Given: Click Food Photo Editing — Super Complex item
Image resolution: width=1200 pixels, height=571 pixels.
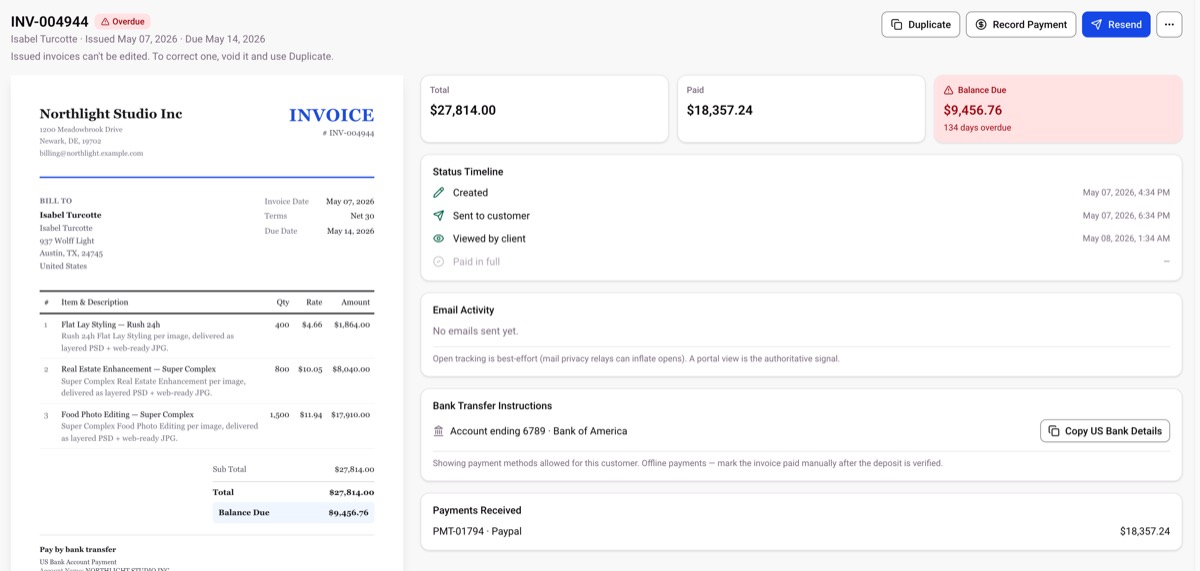Looking at the screenshot, I should point(127,414).
